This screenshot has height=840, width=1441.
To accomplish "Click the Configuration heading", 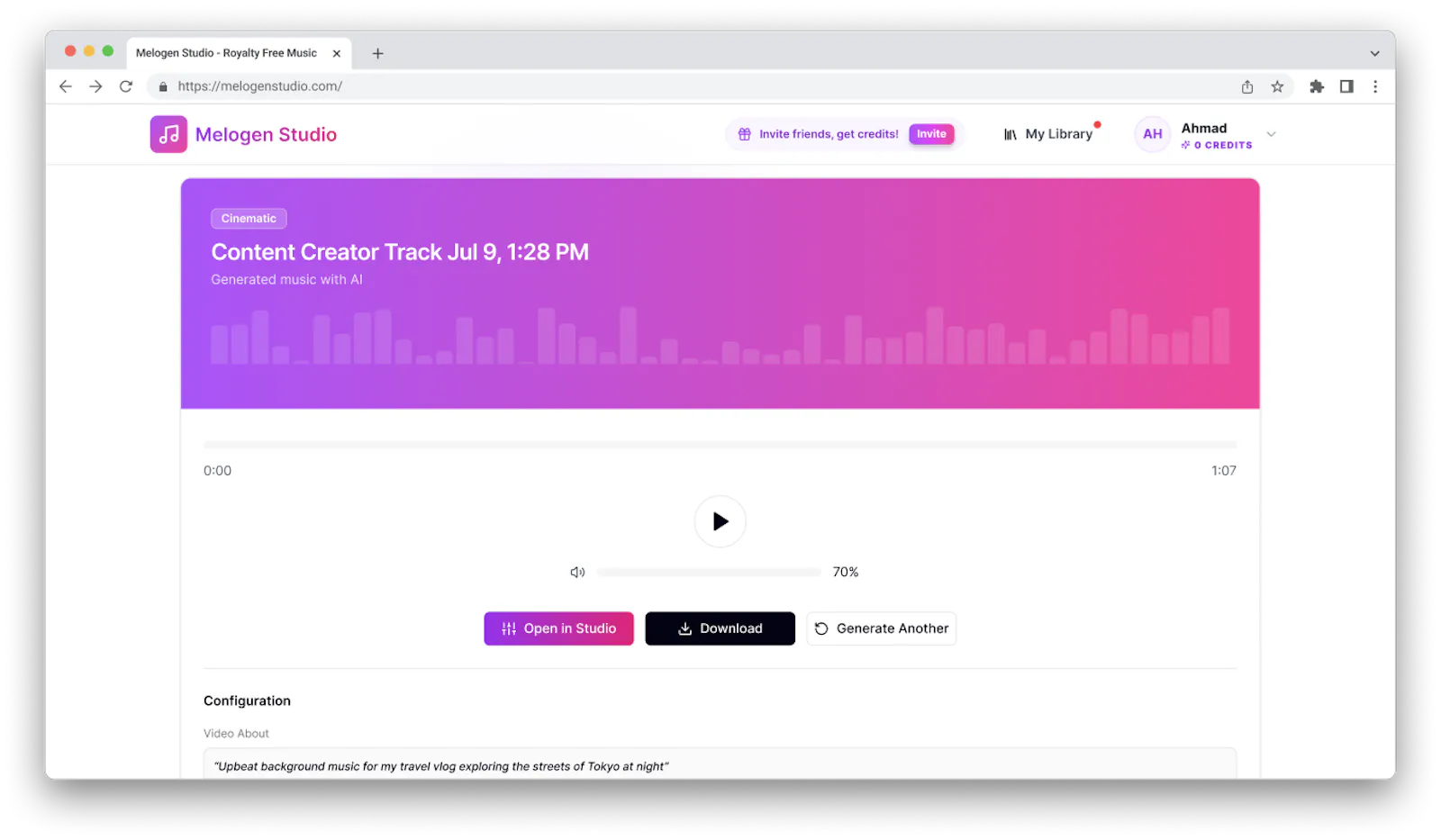I will [x=247, y=700].
